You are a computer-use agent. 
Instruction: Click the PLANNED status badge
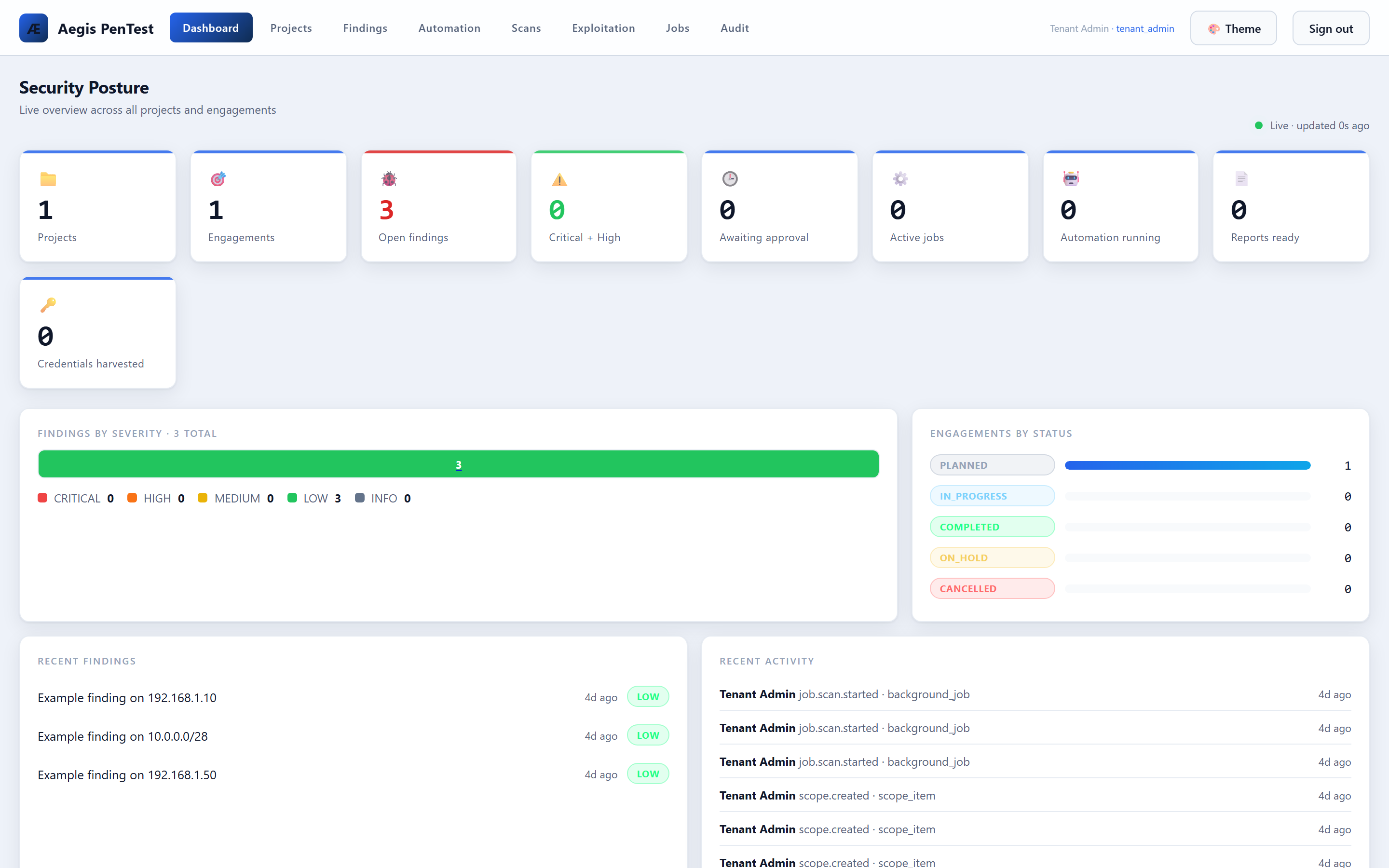(x=993, y=465)
